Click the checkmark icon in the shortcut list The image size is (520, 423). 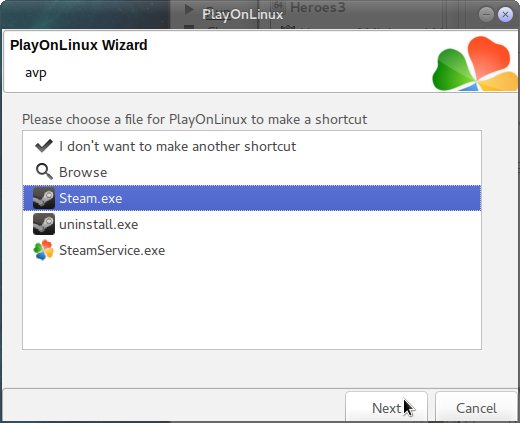pyautogui.click(x=44, y=146)
